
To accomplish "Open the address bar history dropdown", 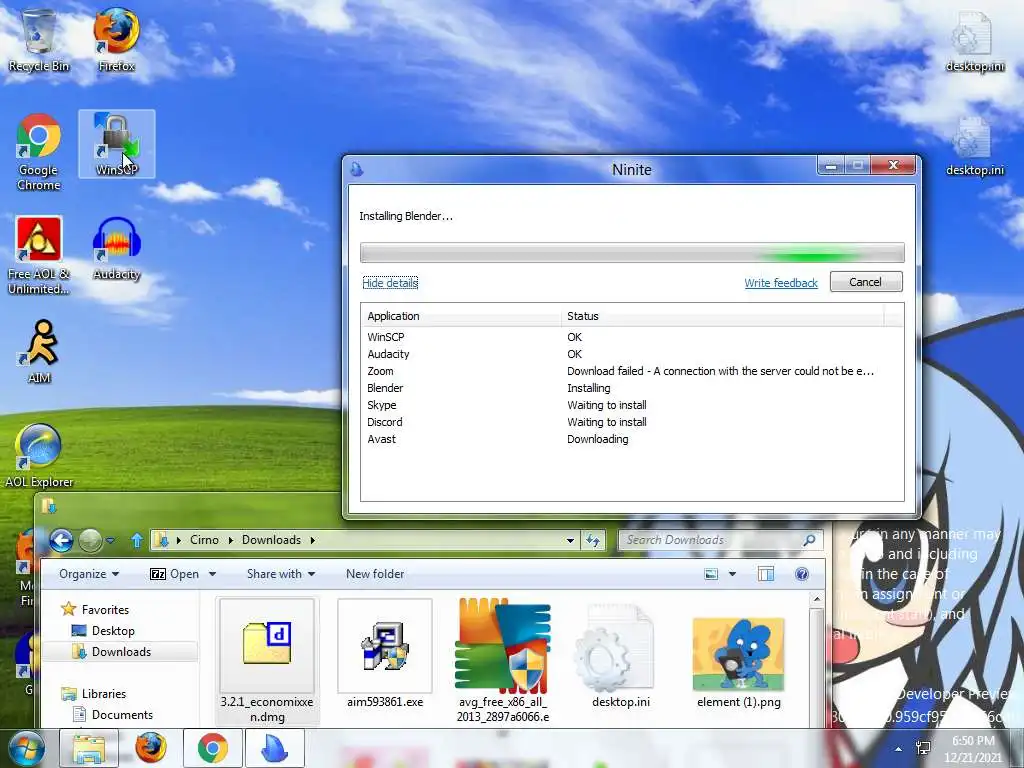I will pos(570,540).
